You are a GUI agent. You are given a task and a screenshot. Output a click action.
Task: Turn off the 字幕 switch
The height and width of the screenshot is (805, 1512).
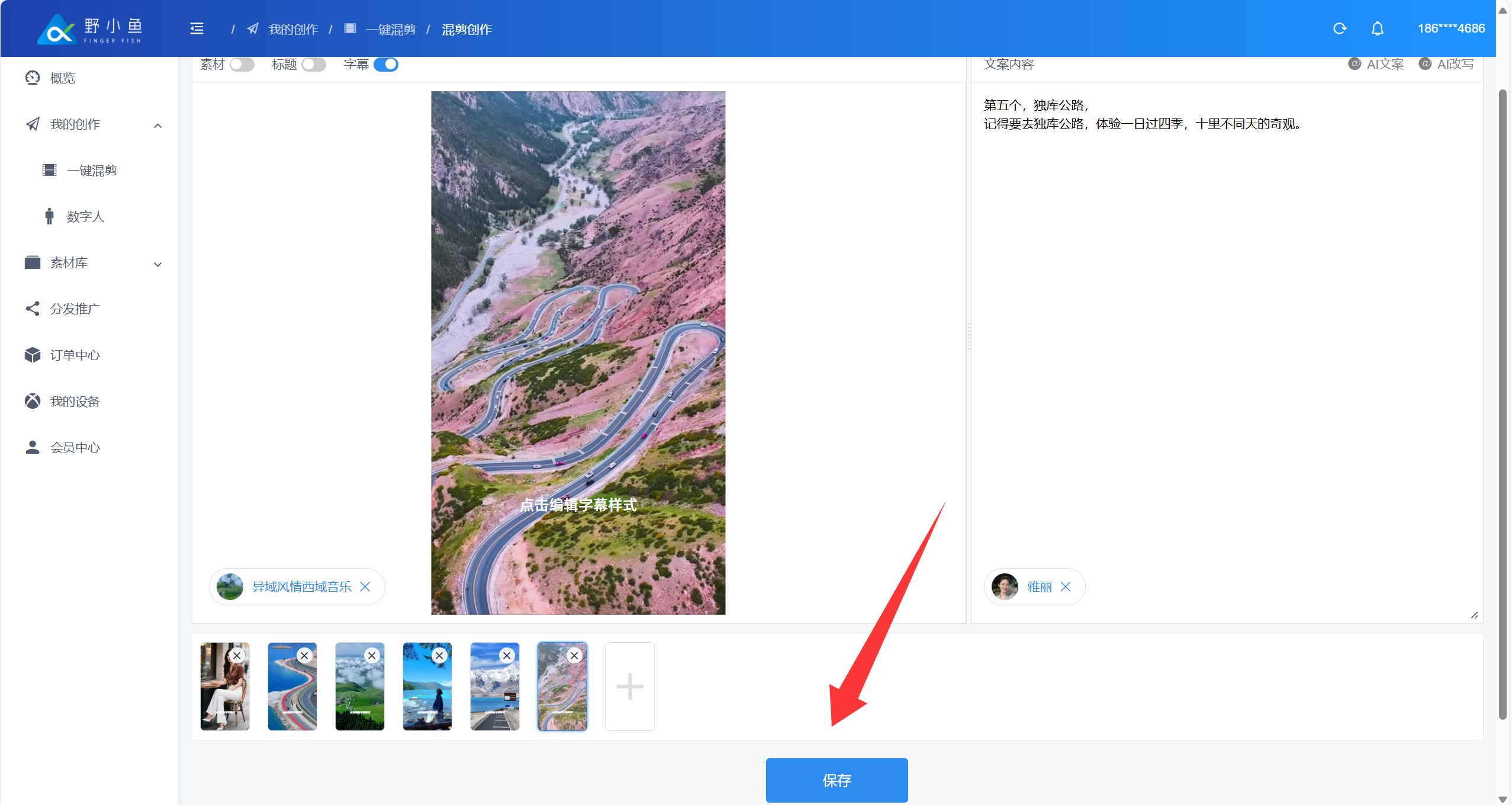[x=386, y=64]
